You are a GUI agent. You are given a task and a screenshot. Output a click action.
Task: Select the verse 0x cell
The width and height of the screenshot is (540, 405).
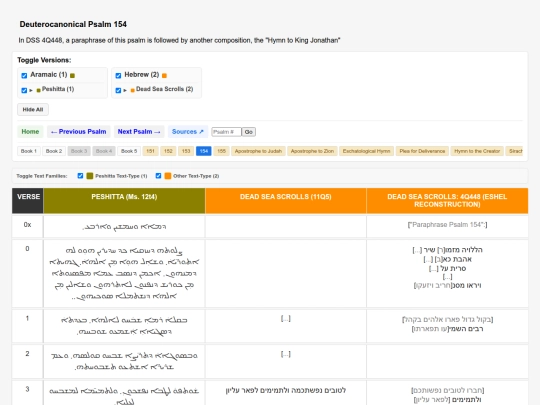point(28,226)
